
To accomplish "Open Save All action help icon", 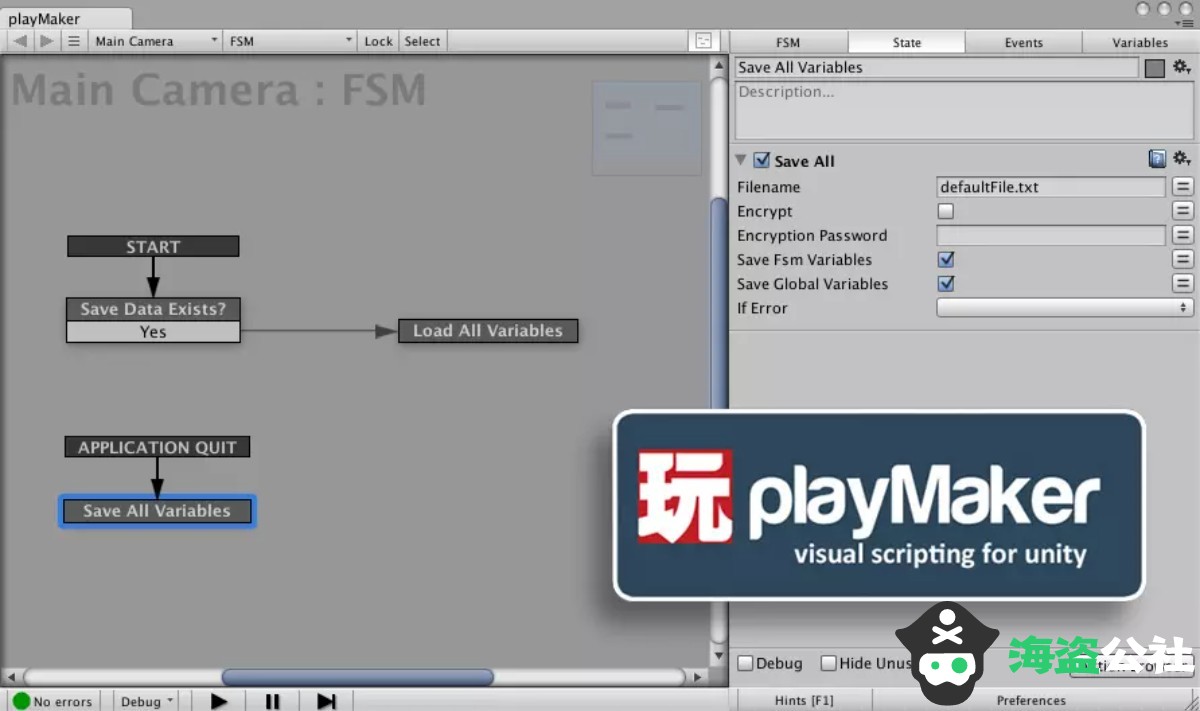I will (1157, 159).
